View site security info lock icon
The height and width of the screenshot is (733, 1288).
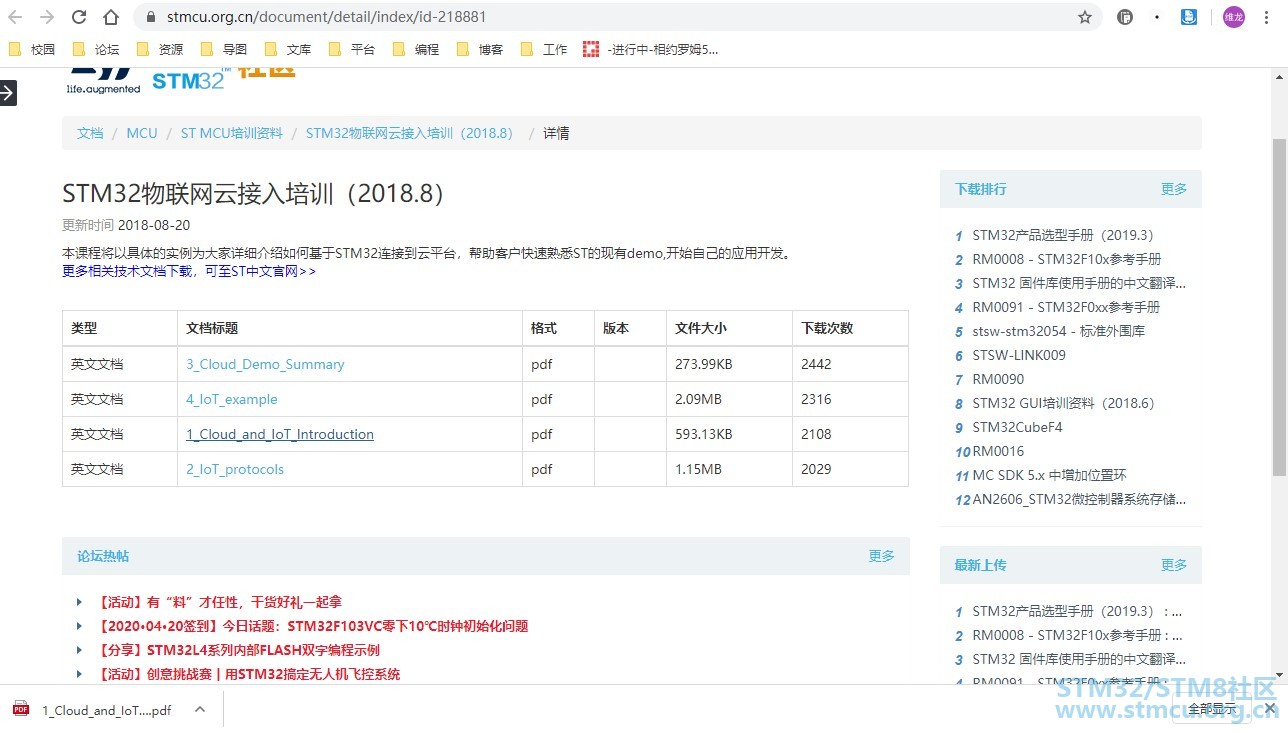tap(151, 17)
